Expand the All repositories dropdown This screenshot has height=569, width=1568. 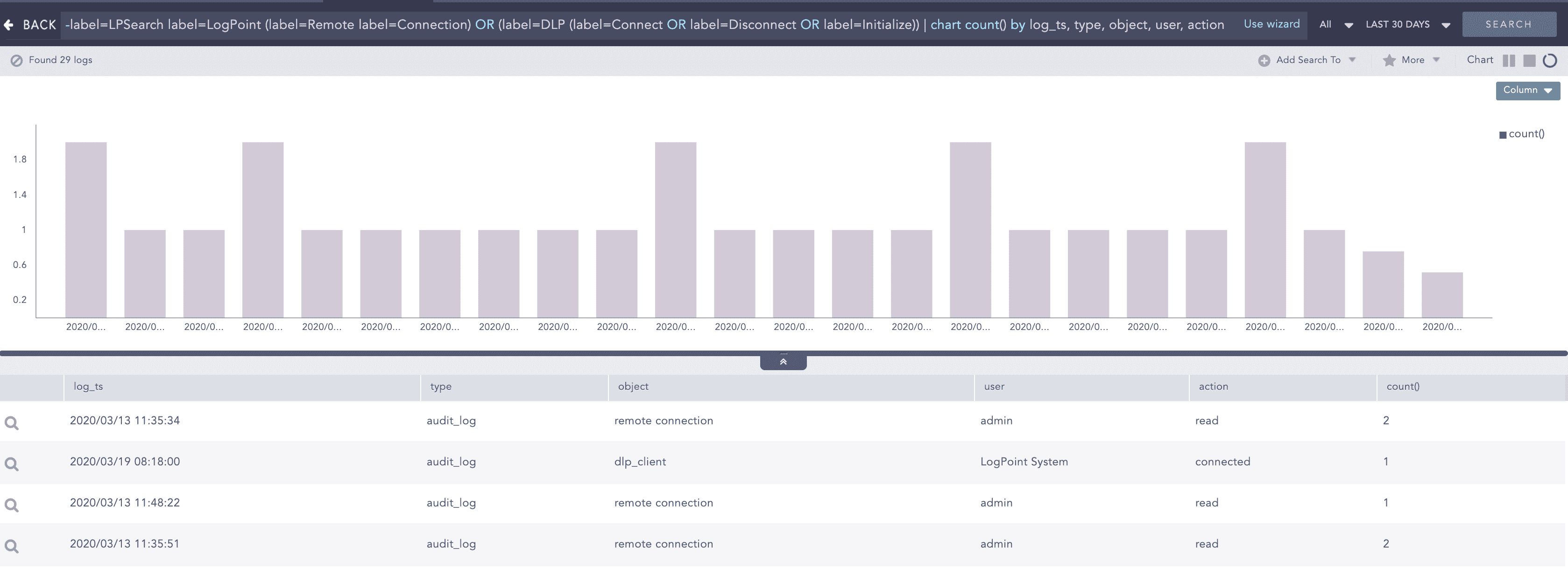click(1335, 25)
